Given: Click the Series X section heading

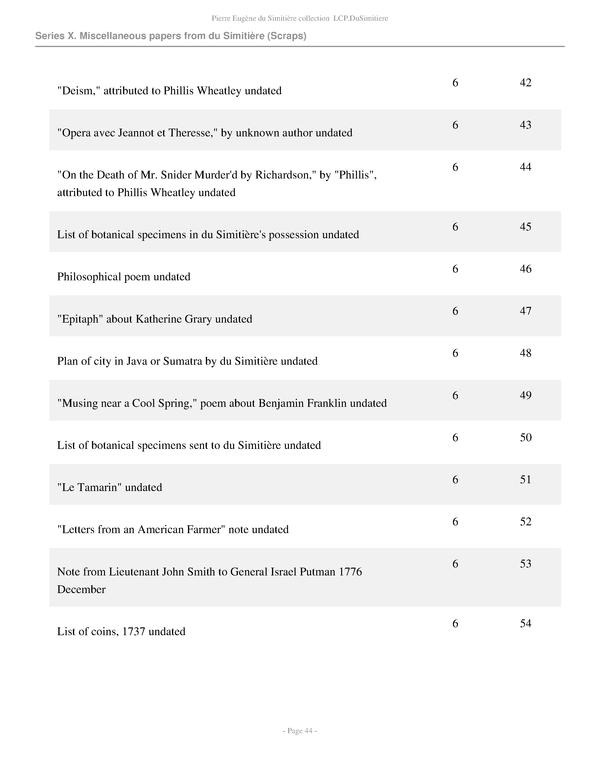Looking at the screenshot, I should 170,36.
